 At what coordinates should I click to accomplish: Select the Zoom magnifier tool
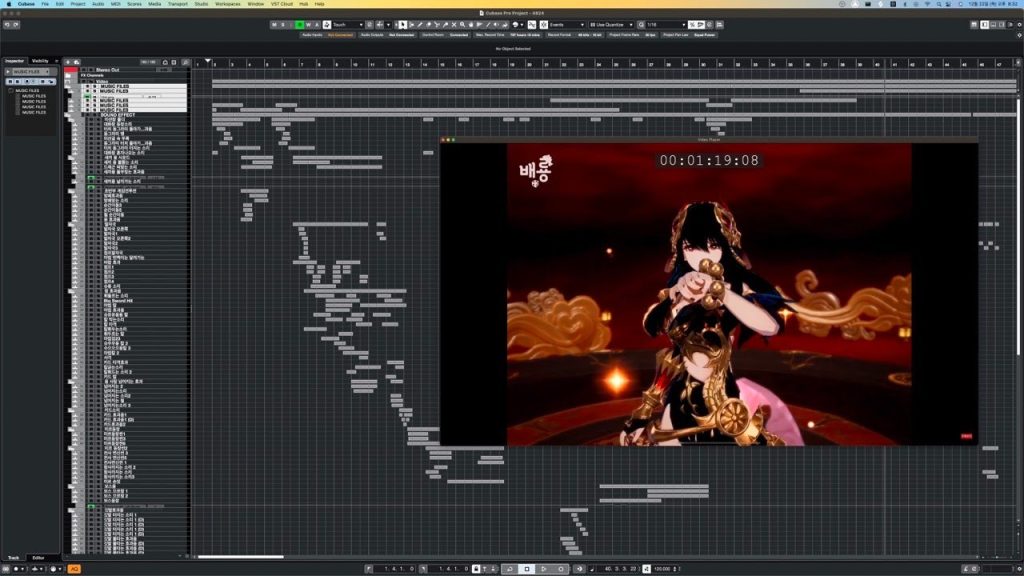462,25
